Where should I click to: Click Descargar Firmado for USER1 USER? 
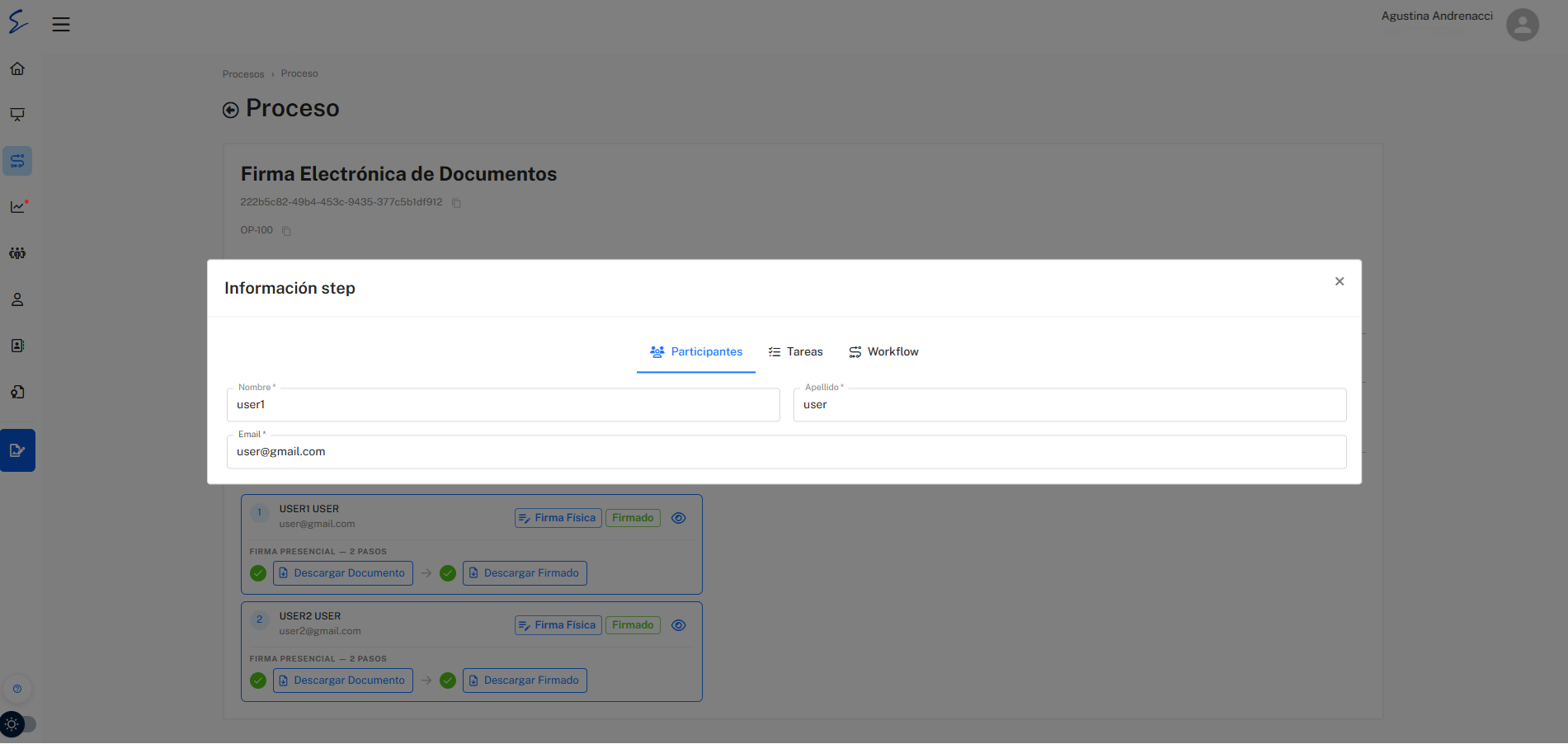pyautogui.click(x=525, y=573)
